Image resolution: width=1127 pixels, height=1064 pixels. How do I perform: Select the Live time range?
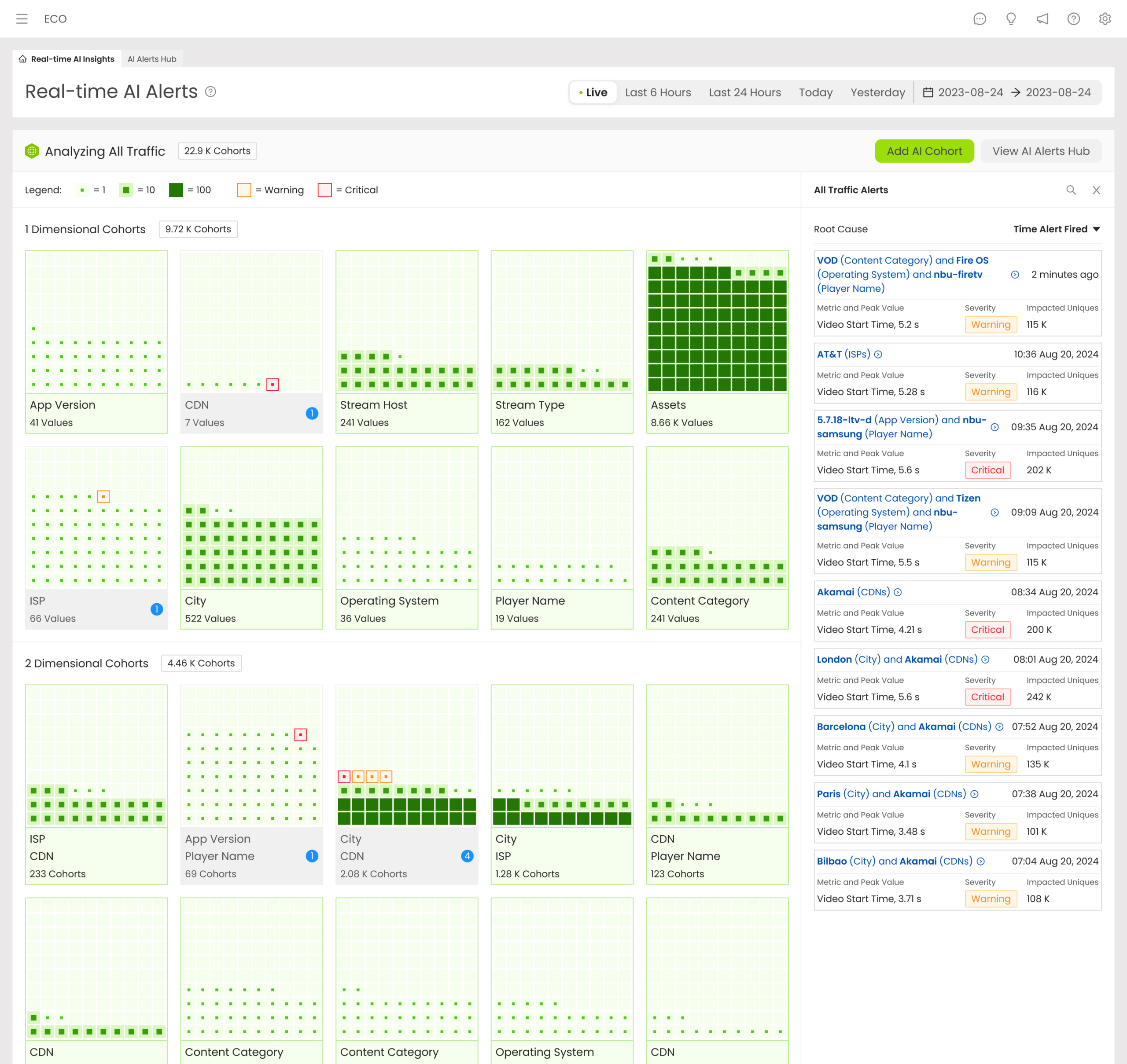point(593,92)
